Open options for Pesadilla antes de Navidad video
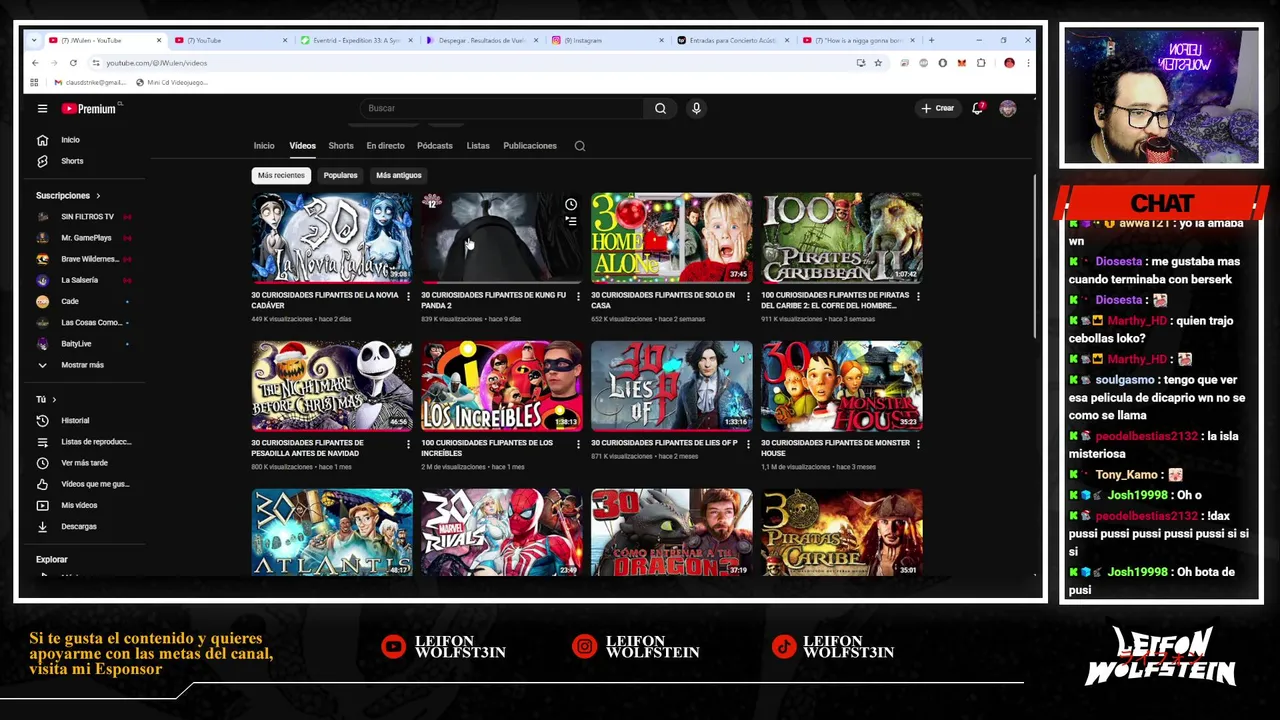 pyautogui.click(x=408, y=444)
